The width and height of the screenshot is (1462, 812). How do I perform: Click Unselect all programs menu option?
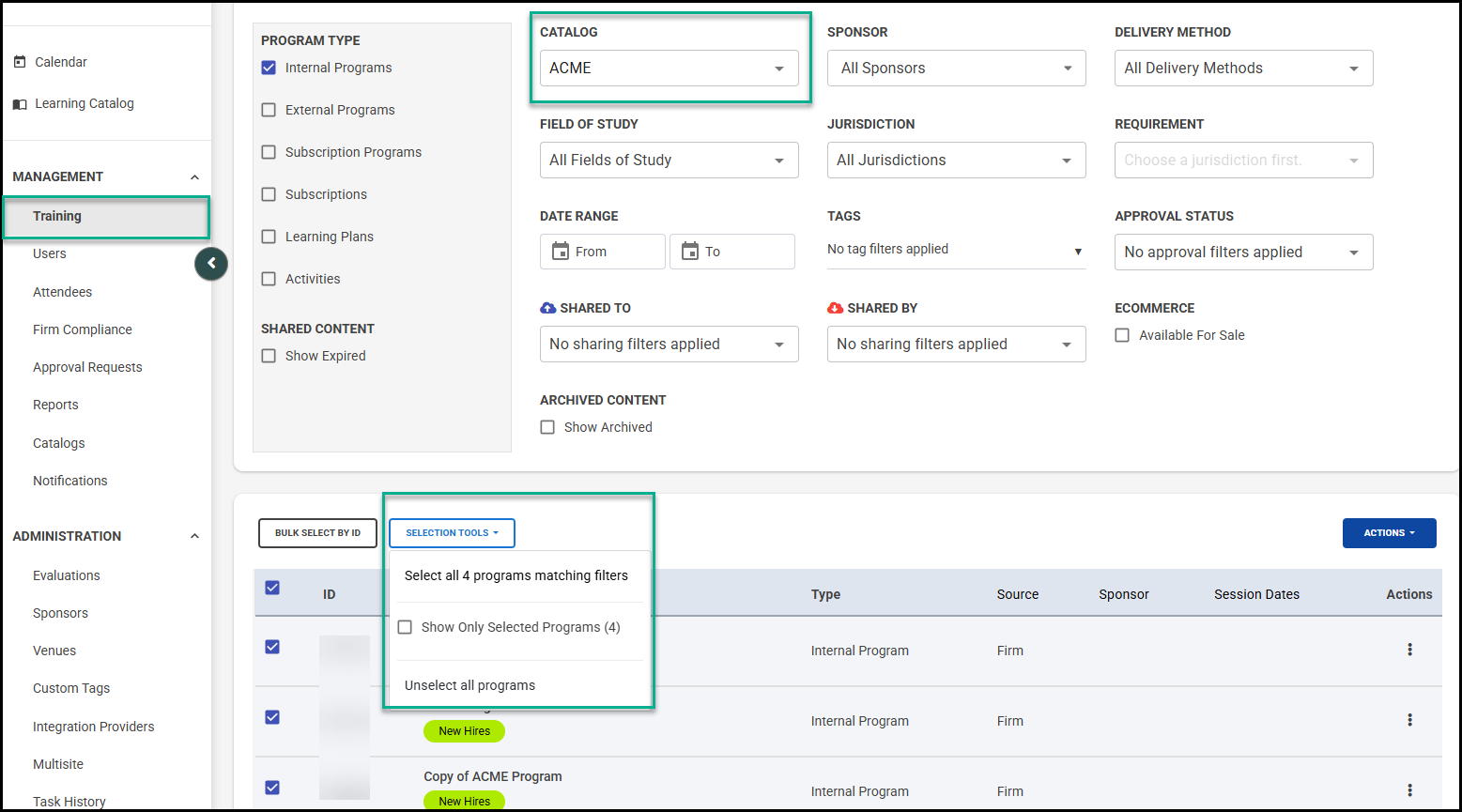coord(469,685)
